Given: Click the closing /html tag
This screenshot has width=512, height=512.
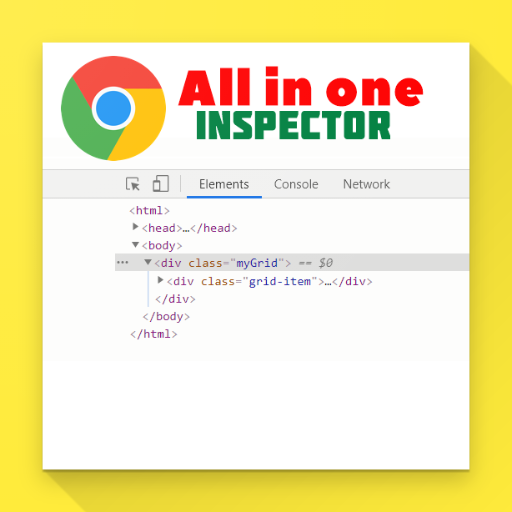Looking at the screenshot, I should click(x=154, y=334).
